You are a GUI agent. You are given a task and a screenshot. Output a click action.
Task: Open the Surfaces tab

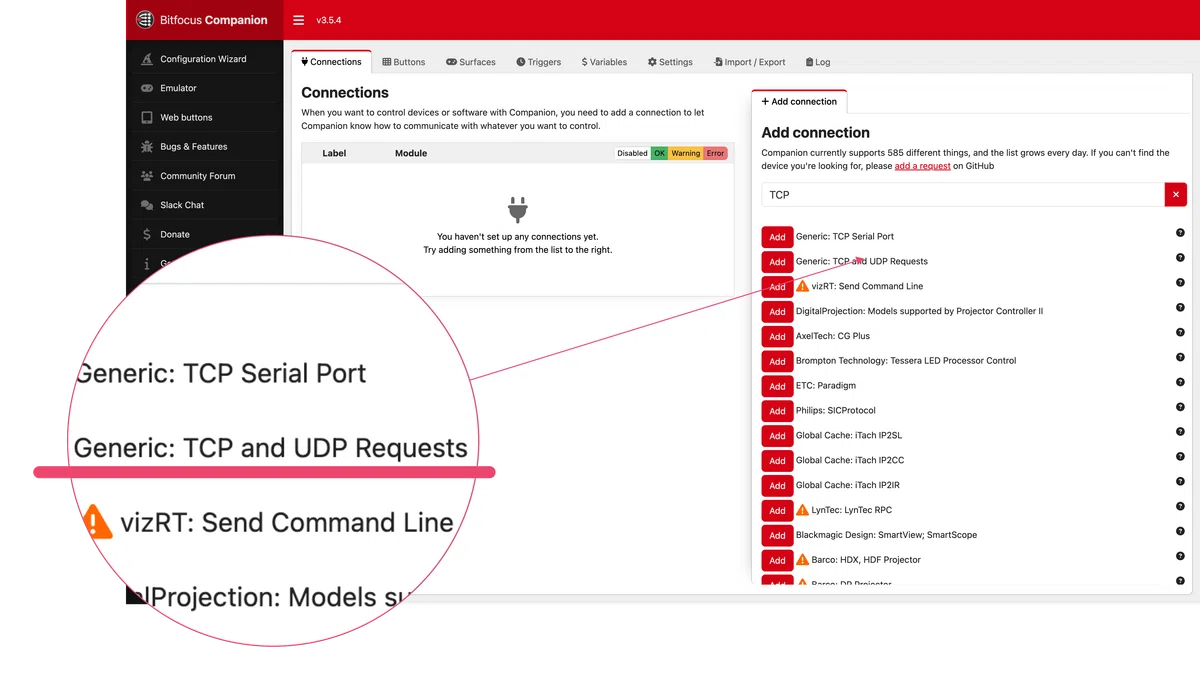(x=471, y=62)
